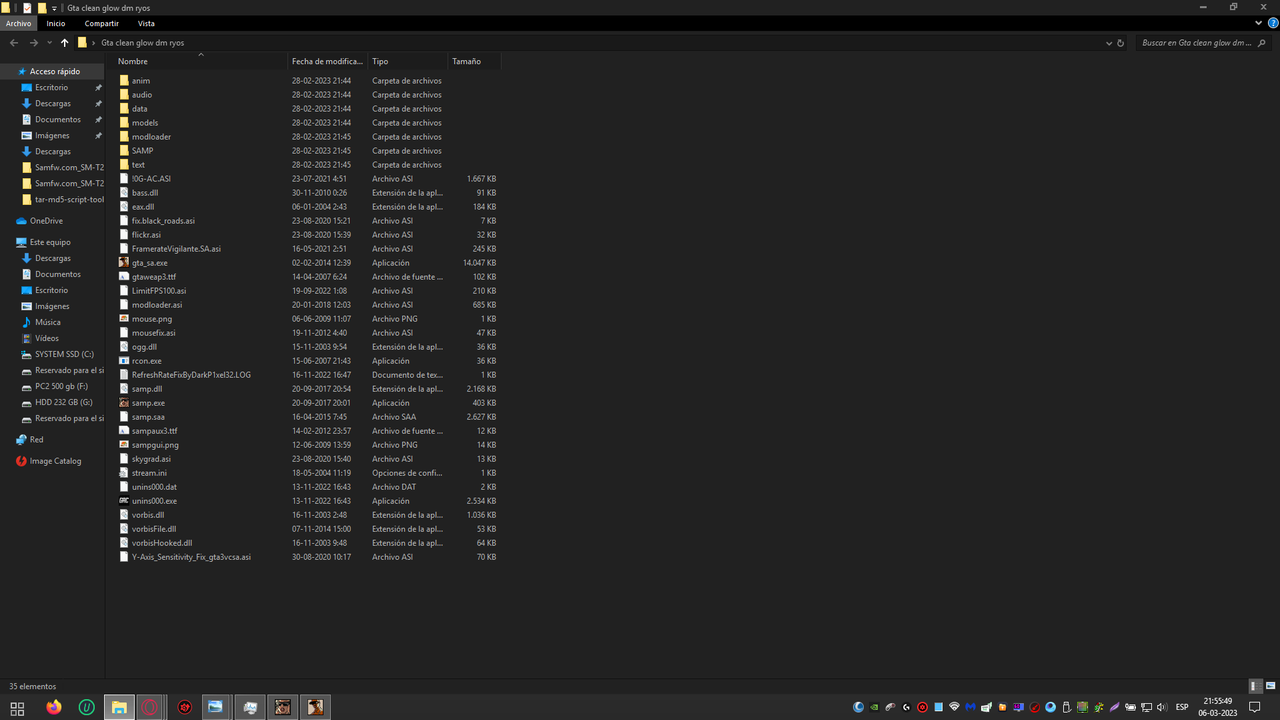Go up one folder level arrow

click(65, 43)
